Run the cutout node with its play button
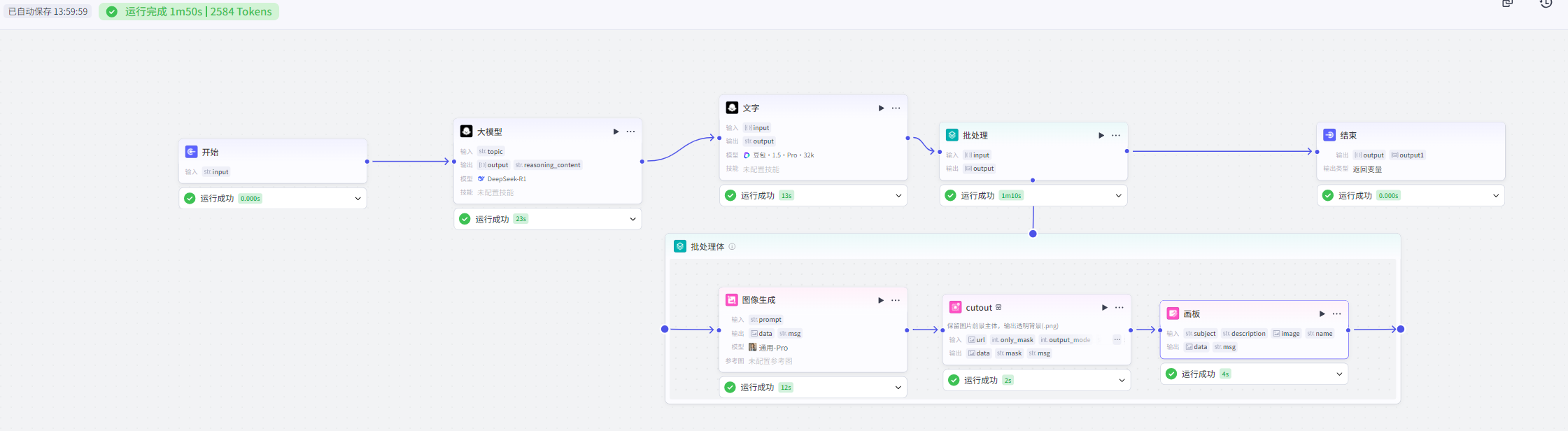The image size is (1568, 431). [x=1104, y=308]
